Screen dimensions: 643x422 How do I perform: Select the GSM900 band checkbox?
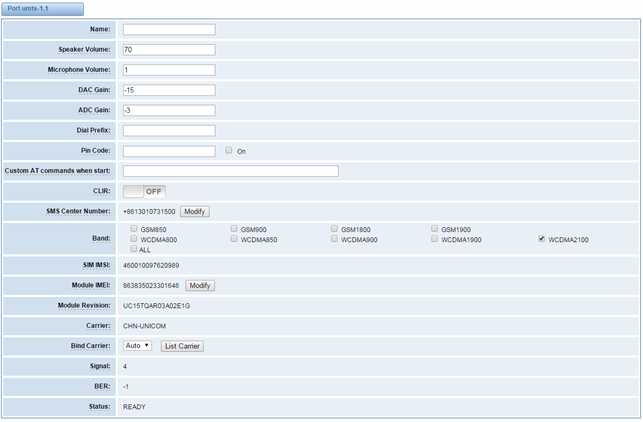coord(234,229)
